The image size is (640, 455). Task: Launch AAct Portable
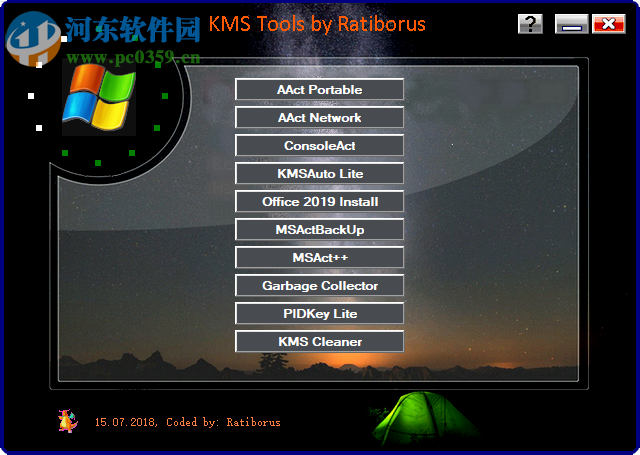319,89
